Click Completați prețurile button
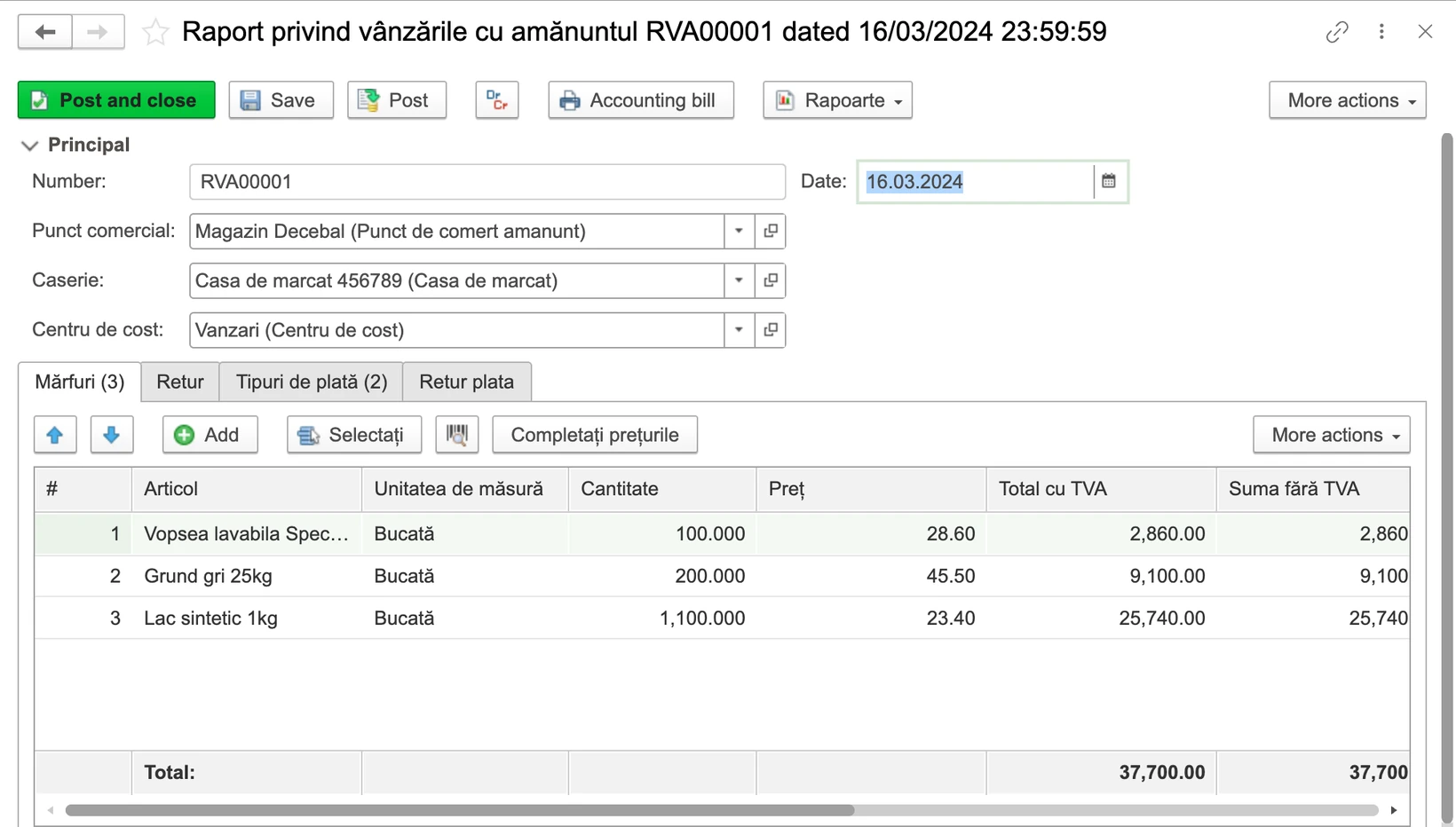The image size is (1456, 827). click(595, 435)
